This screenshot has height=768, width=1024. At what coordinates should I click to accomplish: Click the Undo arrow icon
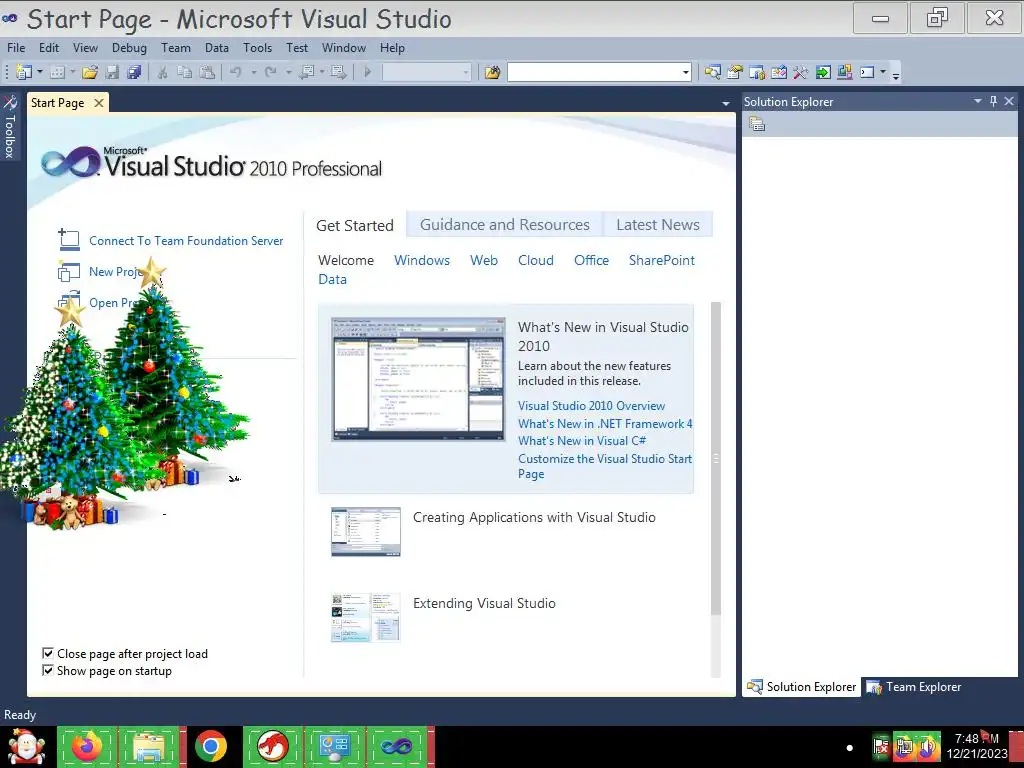236,72
